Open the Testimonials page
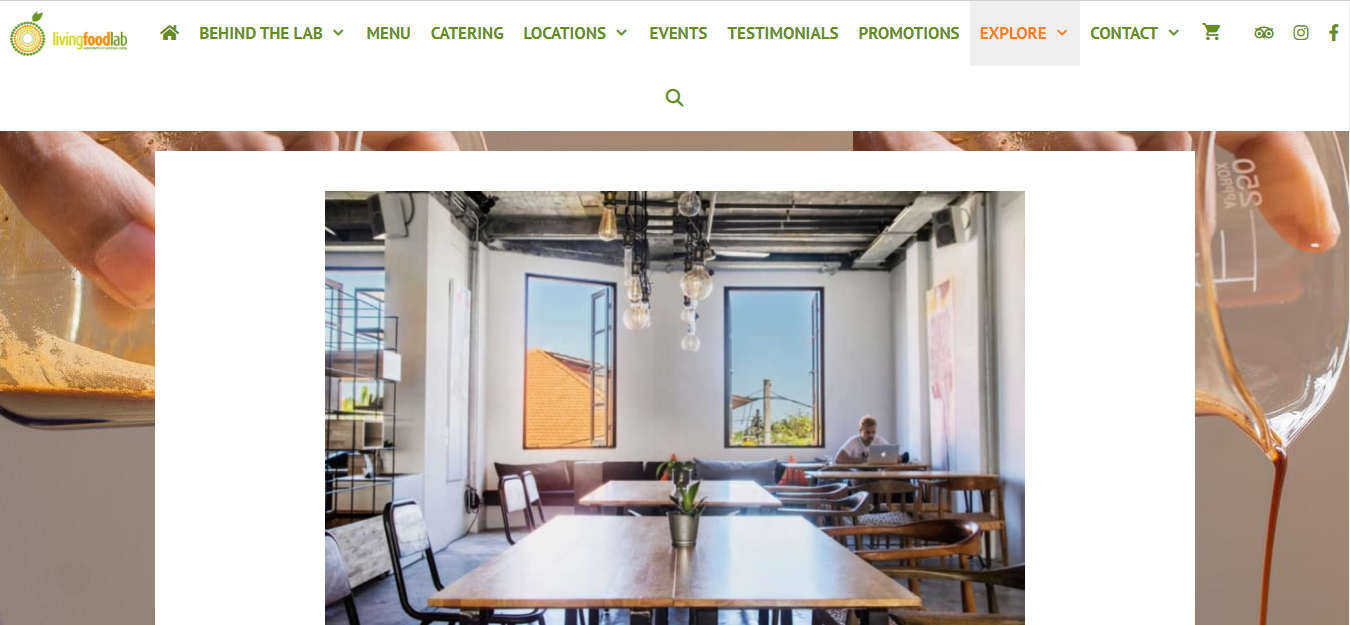Image resolution: width=1350 pixels, height=625 pixels. [x=783, y=33]
